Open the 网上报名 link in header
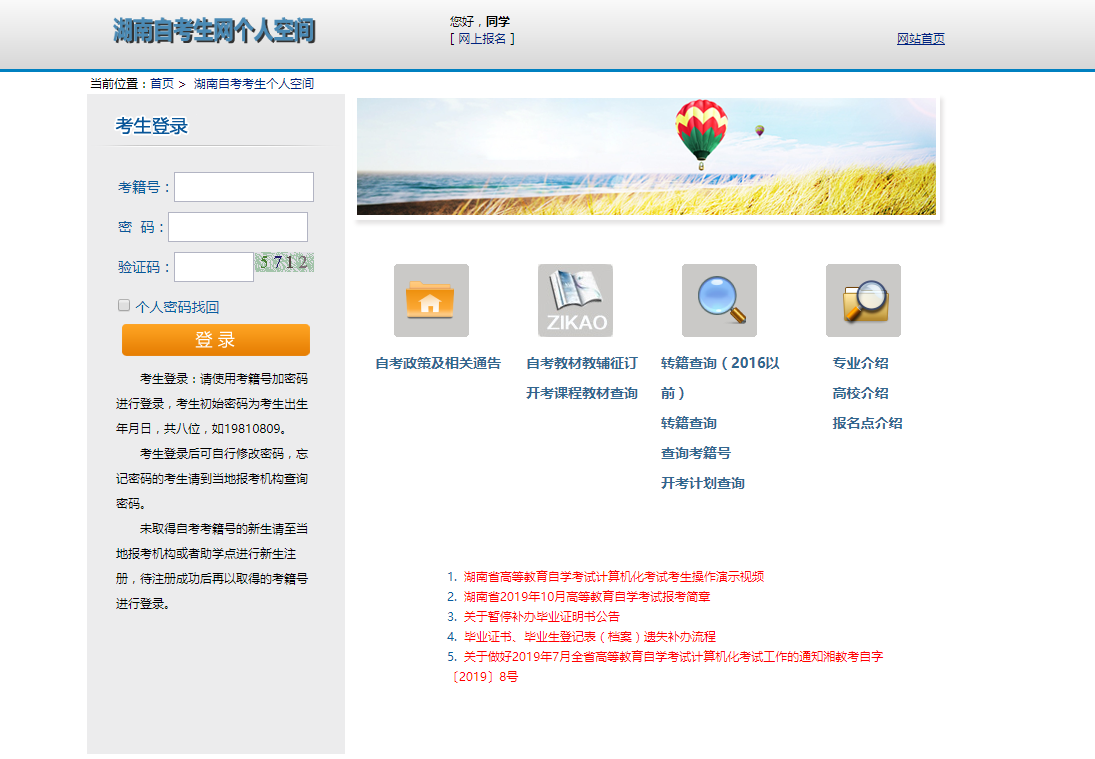The height and width of the screenshot is (759, 1095). click(x=482, y=39)
